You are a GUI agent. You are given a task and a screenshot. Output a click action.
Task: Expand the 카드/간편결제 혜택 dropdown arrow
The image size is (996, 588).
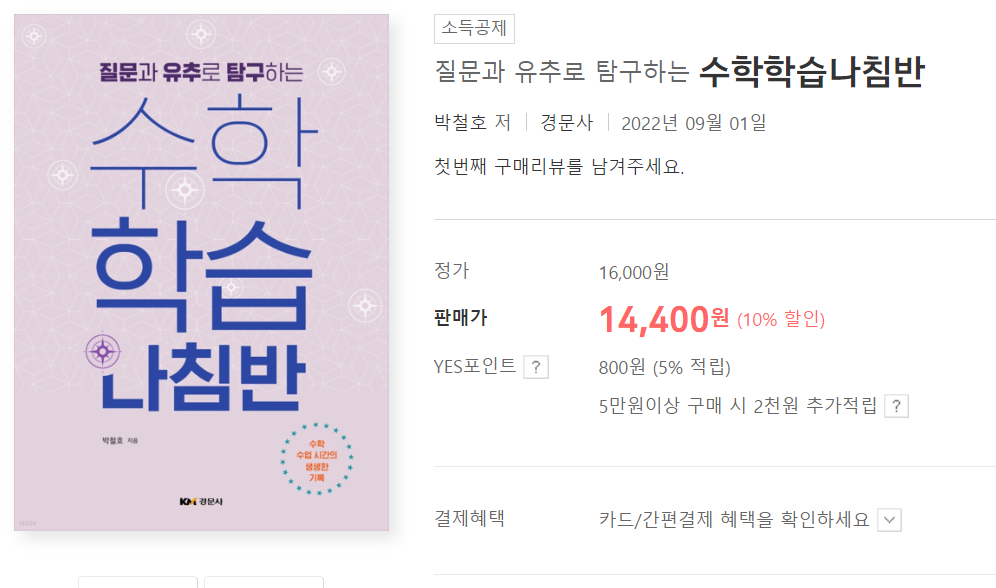[x=889, y=520]
